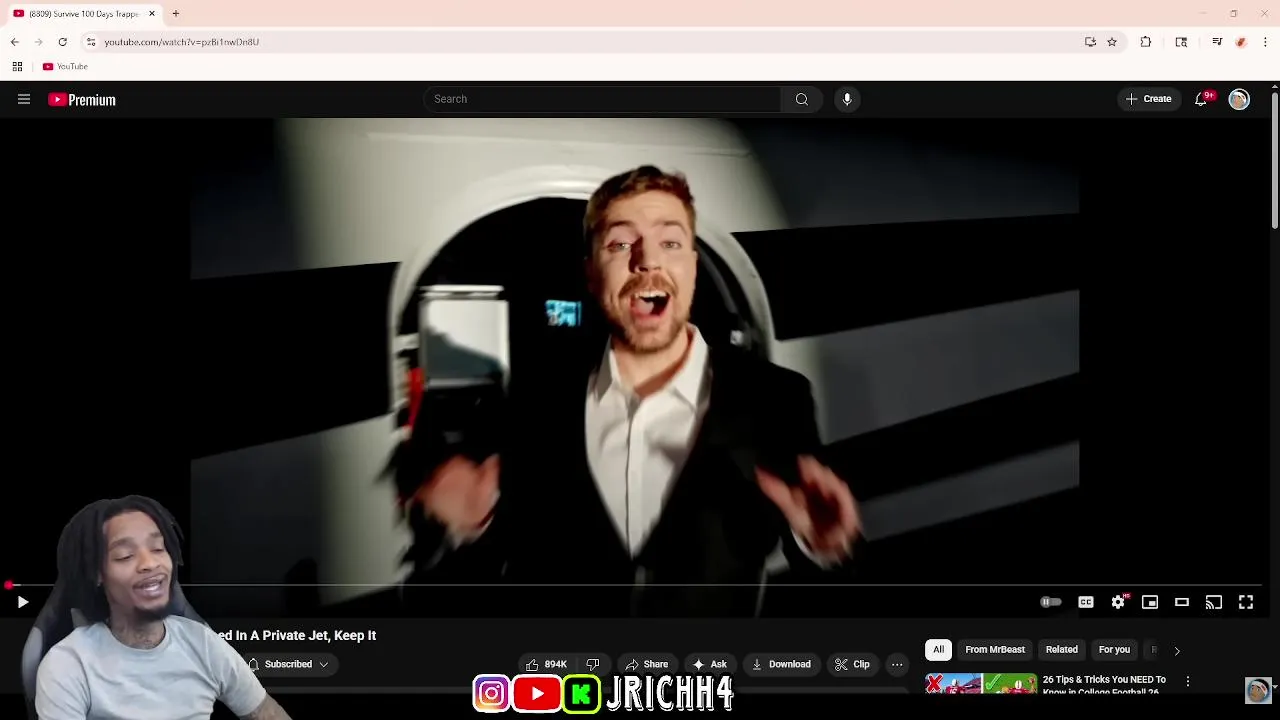Click the youtube.com address bar URL

(x=182, y=42)
